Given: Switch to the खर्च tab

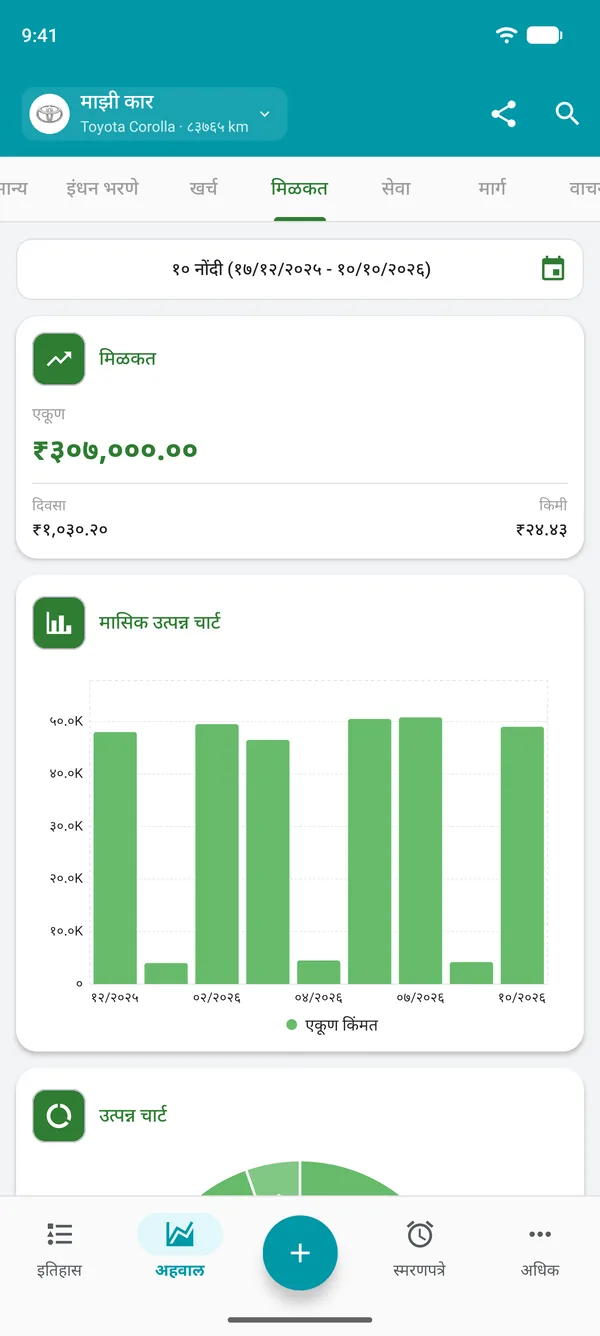Looking at the screenshot, I should [x=204, y=188].
